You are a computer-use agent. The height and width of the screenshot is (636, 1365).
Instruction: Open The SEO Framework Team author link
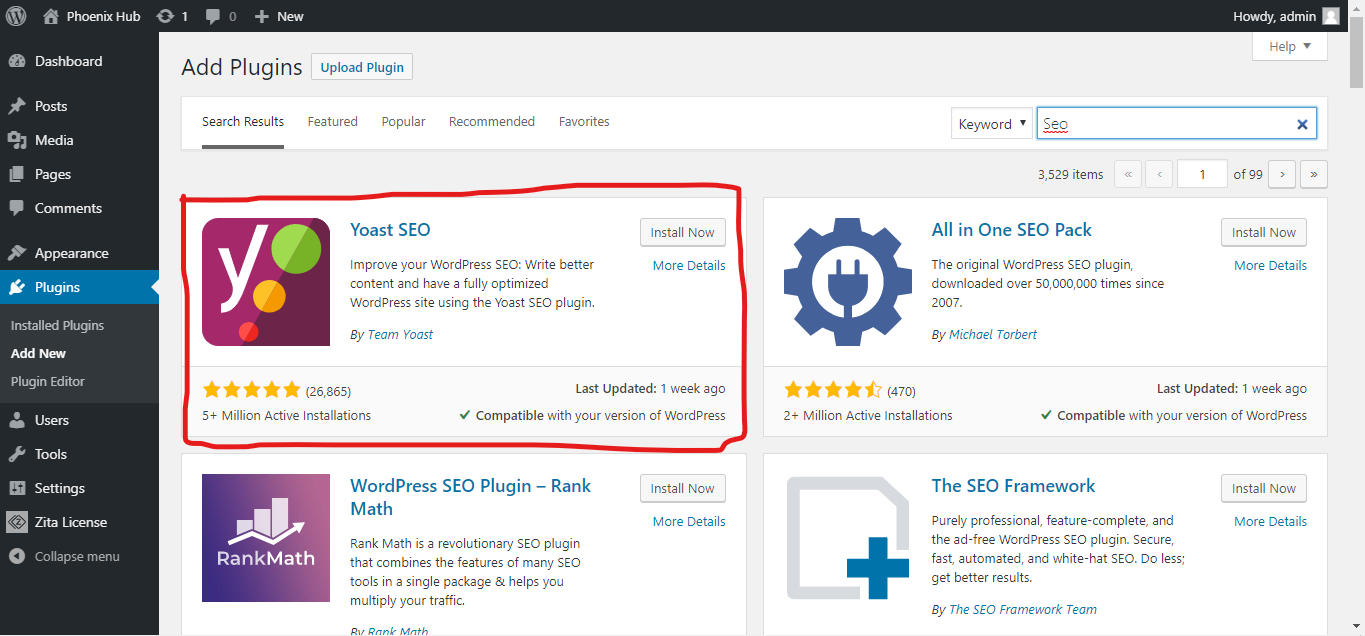tap(1023, 610)
